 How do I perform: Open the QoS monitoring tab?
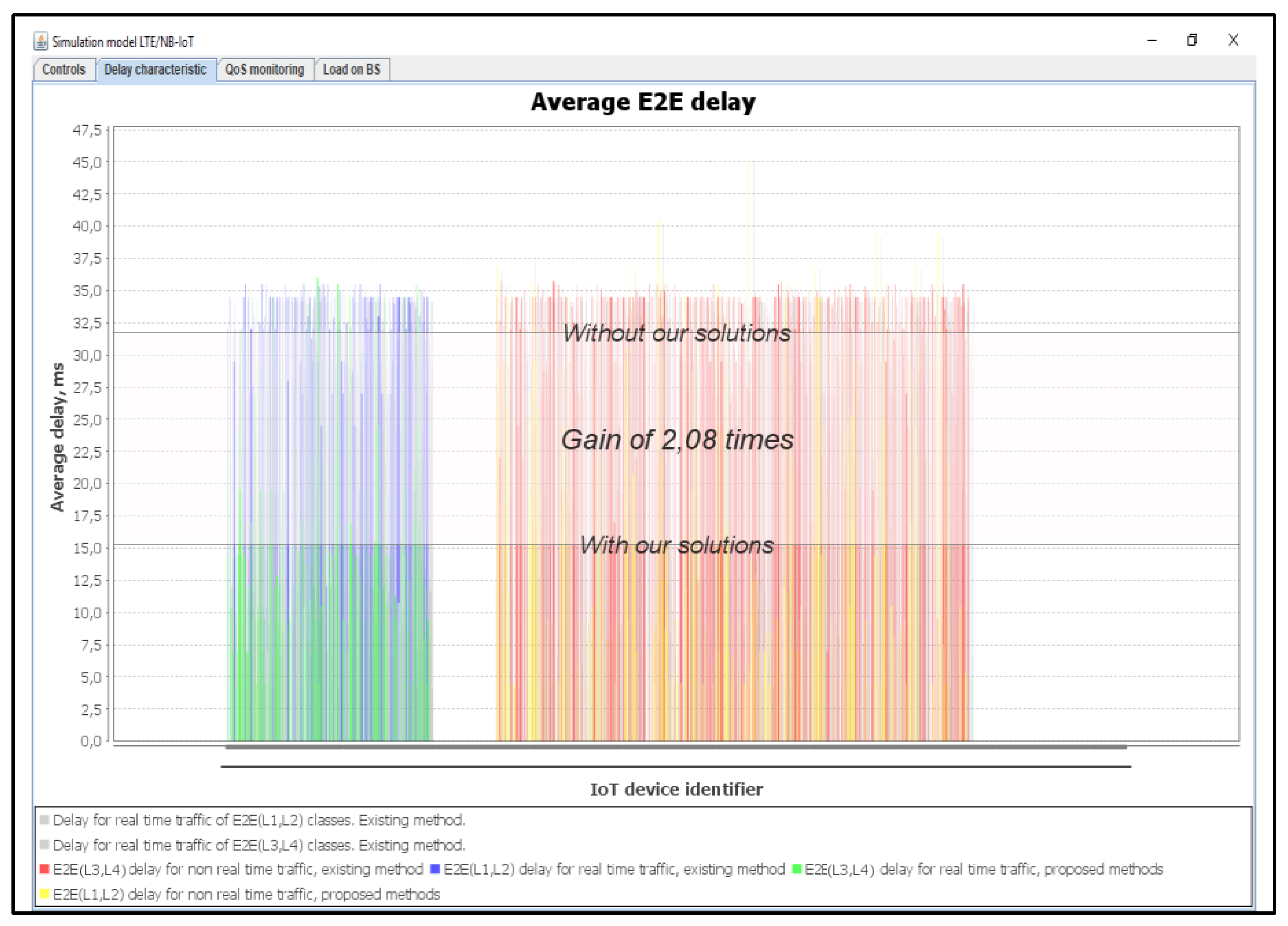point(264,69)
